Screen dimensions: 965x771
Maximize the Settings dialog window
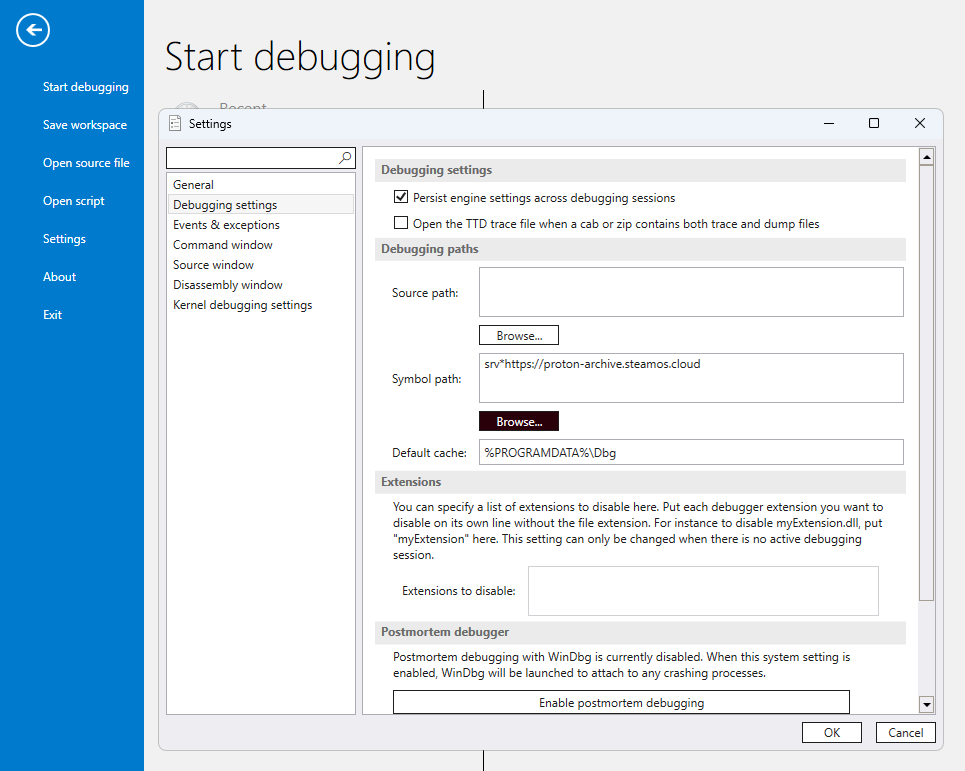[x=873, y=124]
